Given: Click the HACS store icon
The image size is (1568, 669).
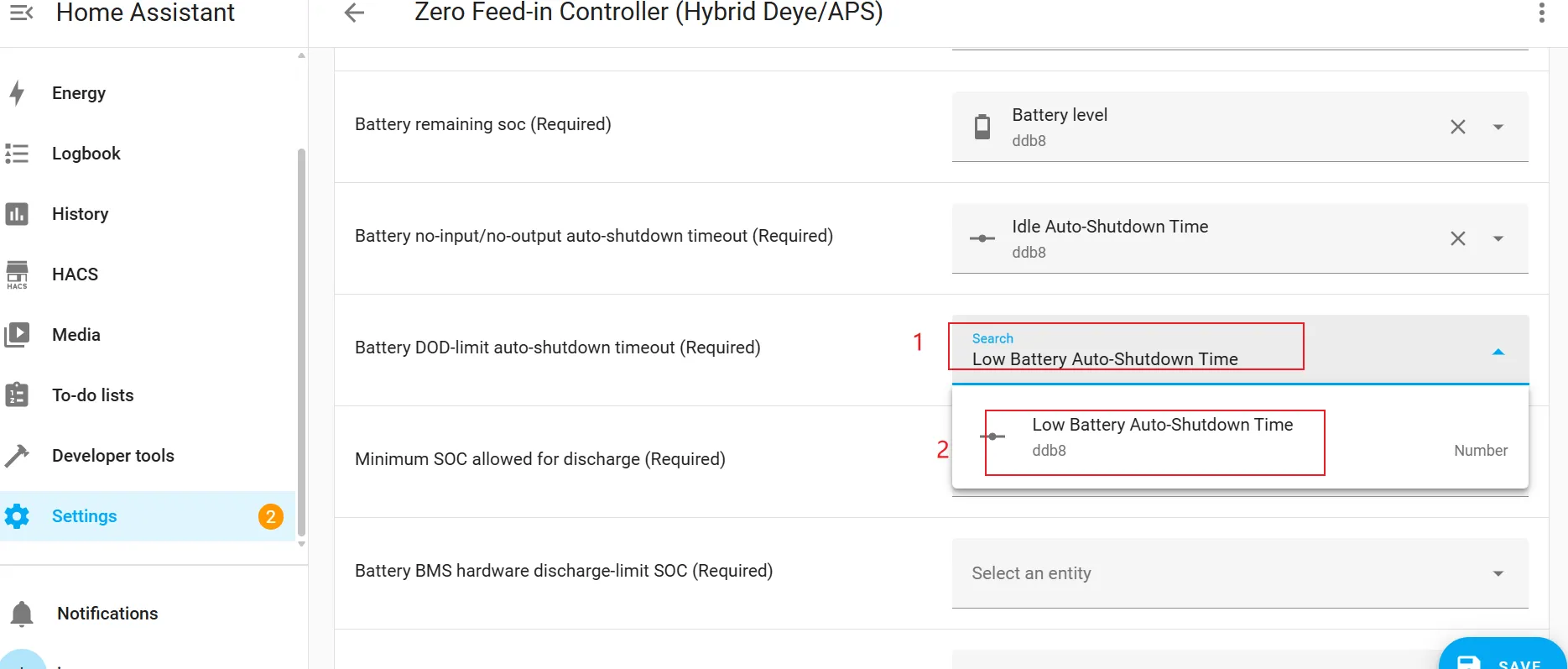Looking at the screenshot, I should click(17, 274).
